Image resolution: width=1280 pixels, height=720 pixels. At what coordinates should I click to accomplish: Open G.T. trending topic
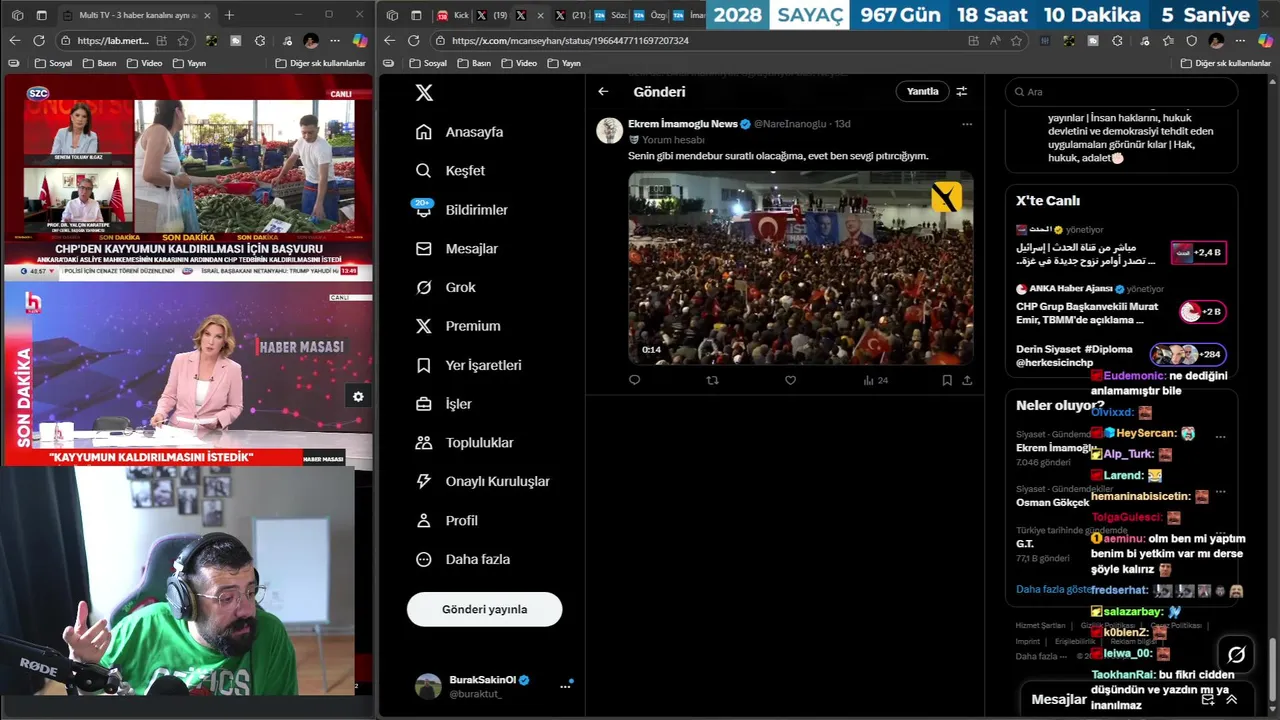tap(1025, 543)
